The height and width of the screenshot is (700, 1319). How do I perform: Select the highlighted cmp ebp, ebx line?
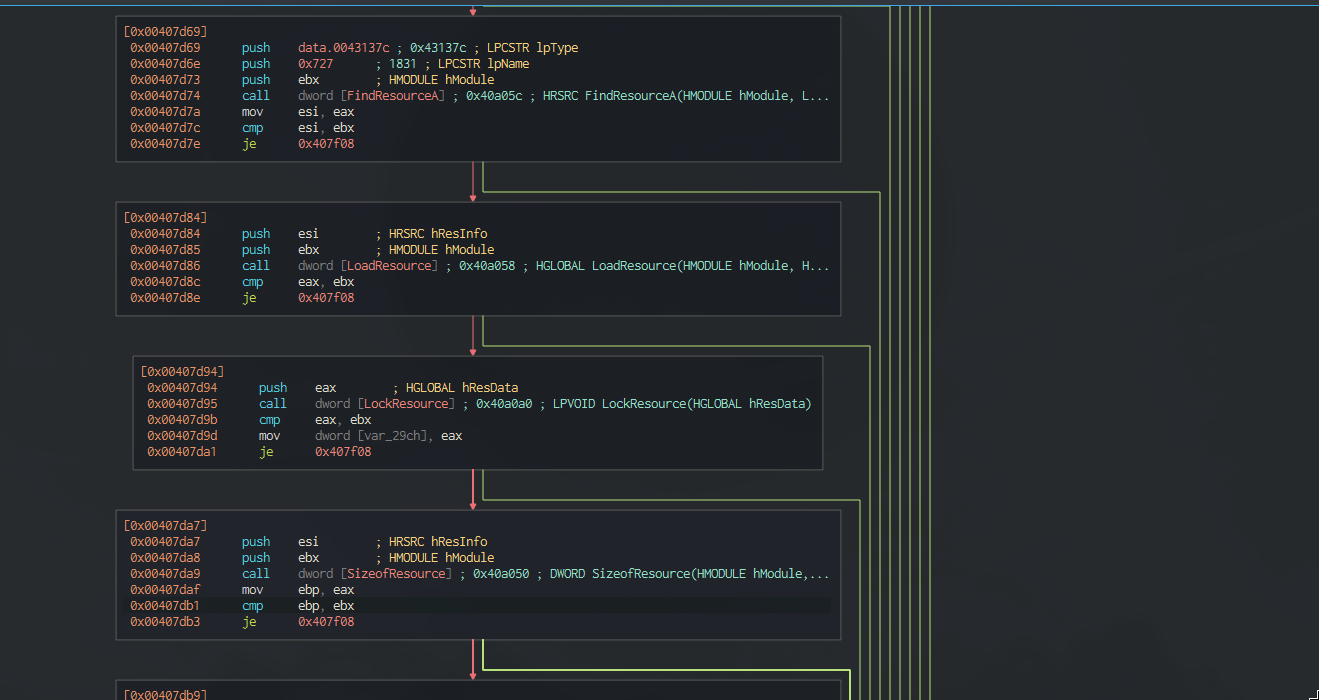pyautogui.click(x=479, y=606)
